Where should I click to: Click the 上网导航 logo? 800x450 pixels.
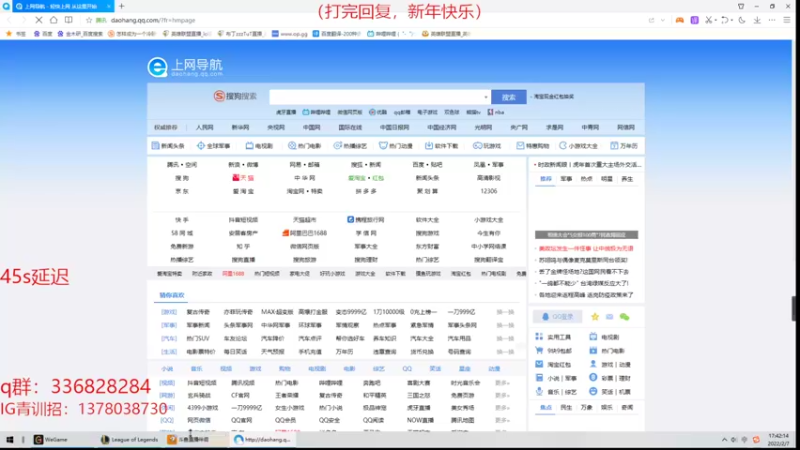coord(185,67)
